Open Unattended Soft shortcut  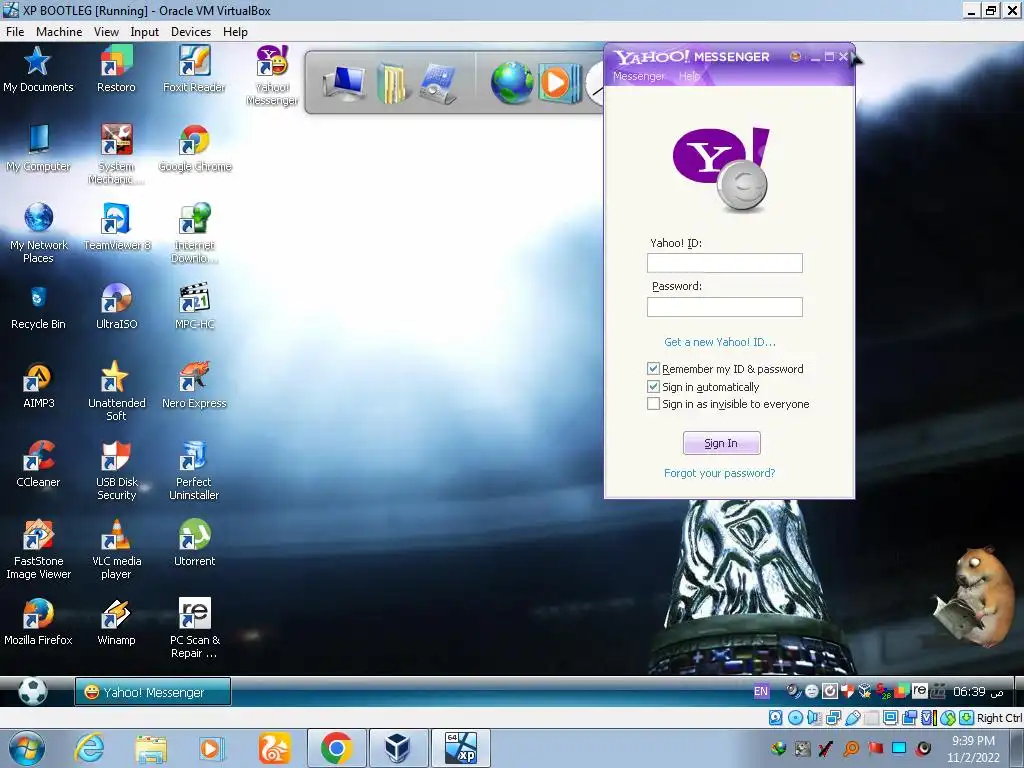[116, 391]
